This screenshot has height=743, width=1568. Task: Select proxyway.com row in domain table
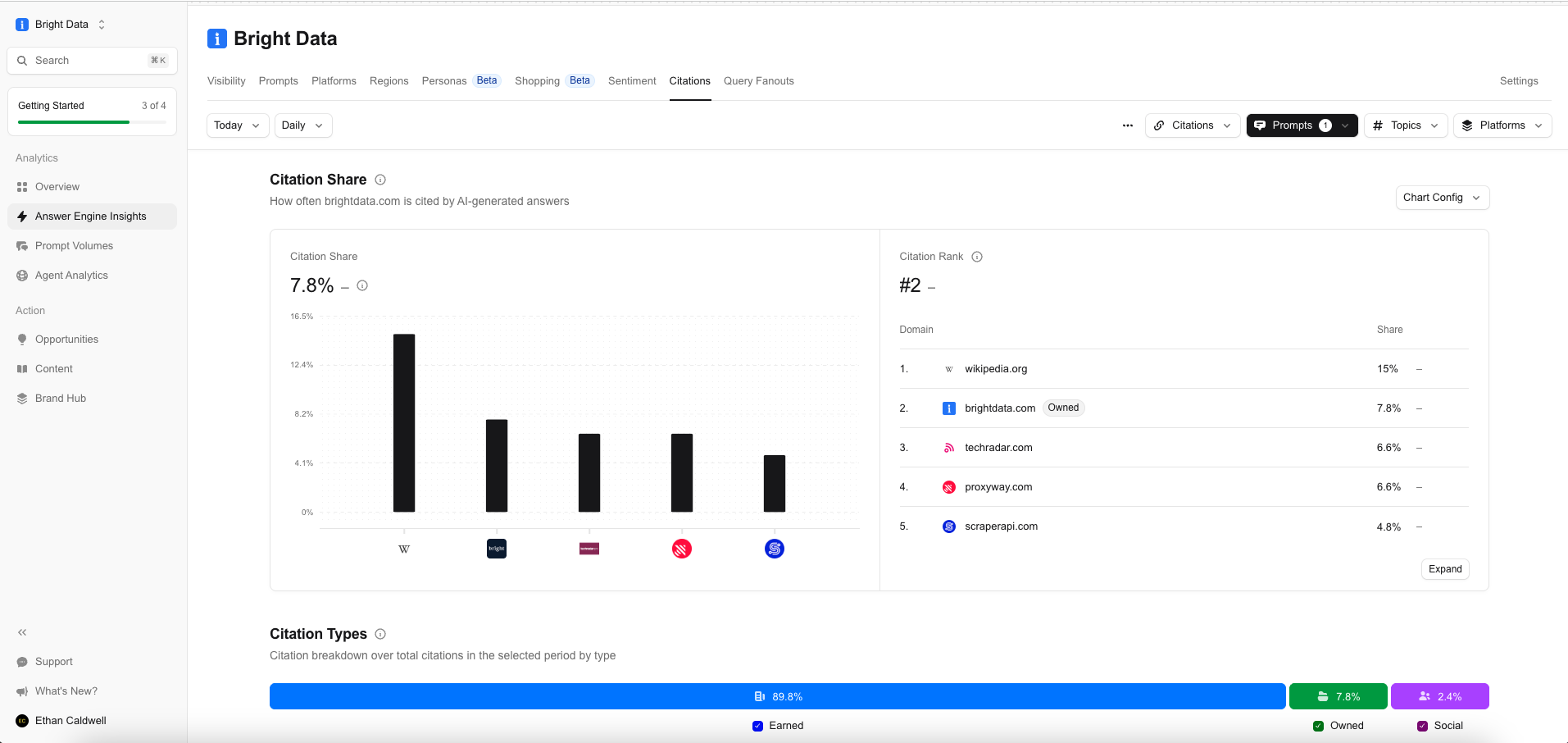coord(1184,487)
